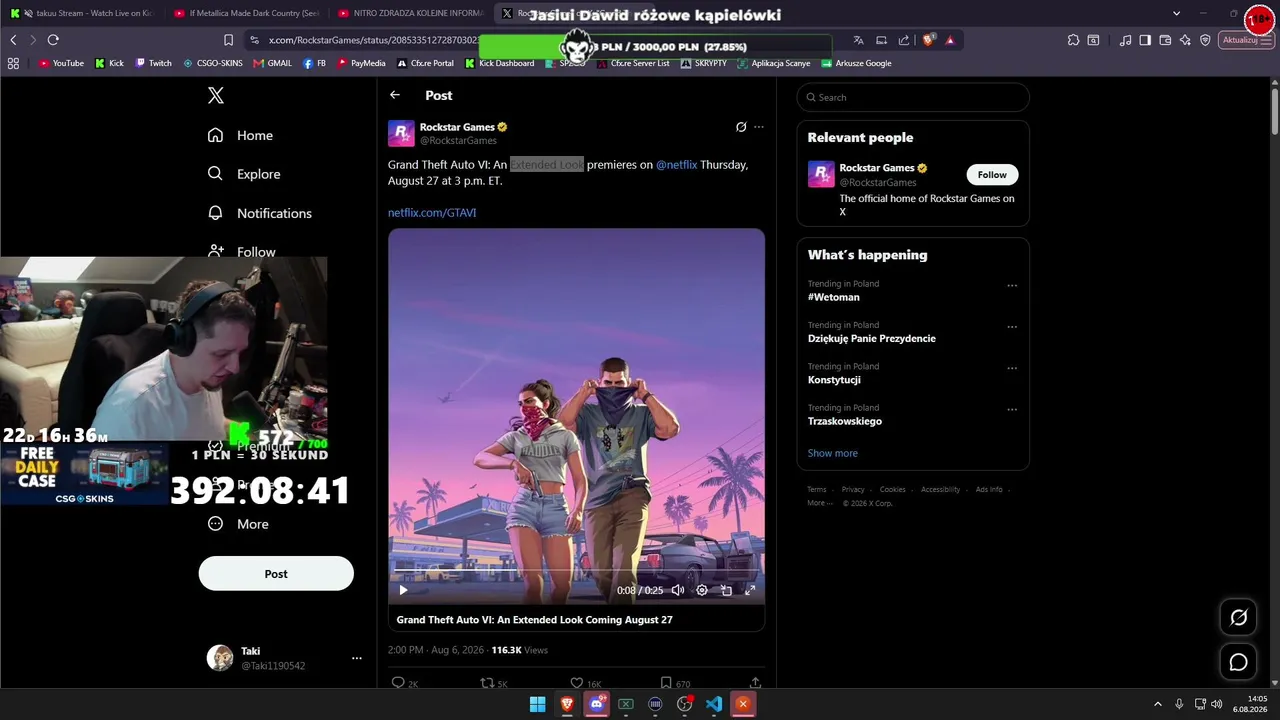Open the Brave VPN icon
Image resolution: width=1280 pixels, height=720 pixels.
[x=1205, y=40]
